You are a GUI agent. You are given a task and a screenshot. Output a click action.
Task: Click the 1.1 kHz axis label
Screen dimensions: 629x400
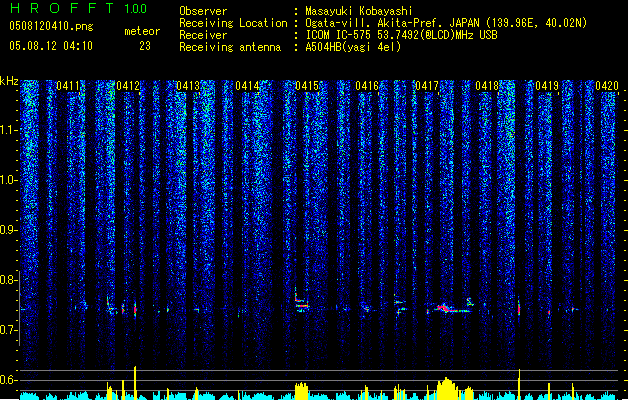(7, 130)
